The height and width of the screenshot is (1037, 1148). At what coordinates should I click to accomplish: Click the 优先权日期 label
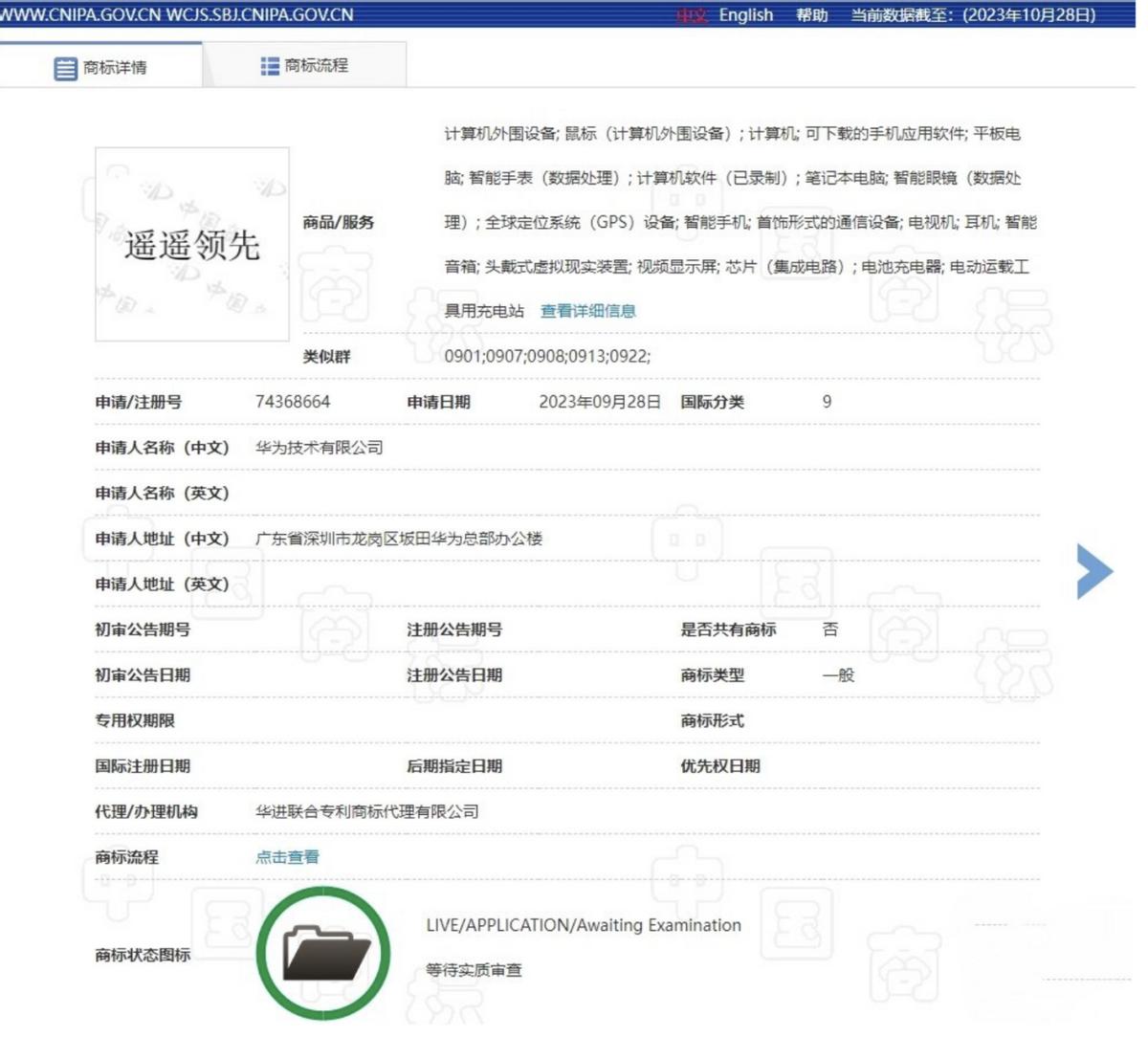[x=720, y=766]
